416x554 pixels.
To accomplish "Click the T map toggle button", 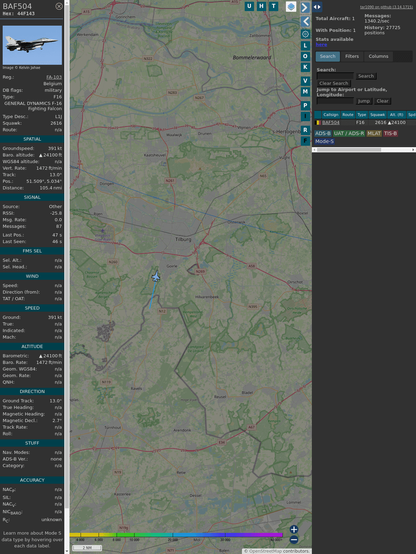I will click(x=274, y=6).
